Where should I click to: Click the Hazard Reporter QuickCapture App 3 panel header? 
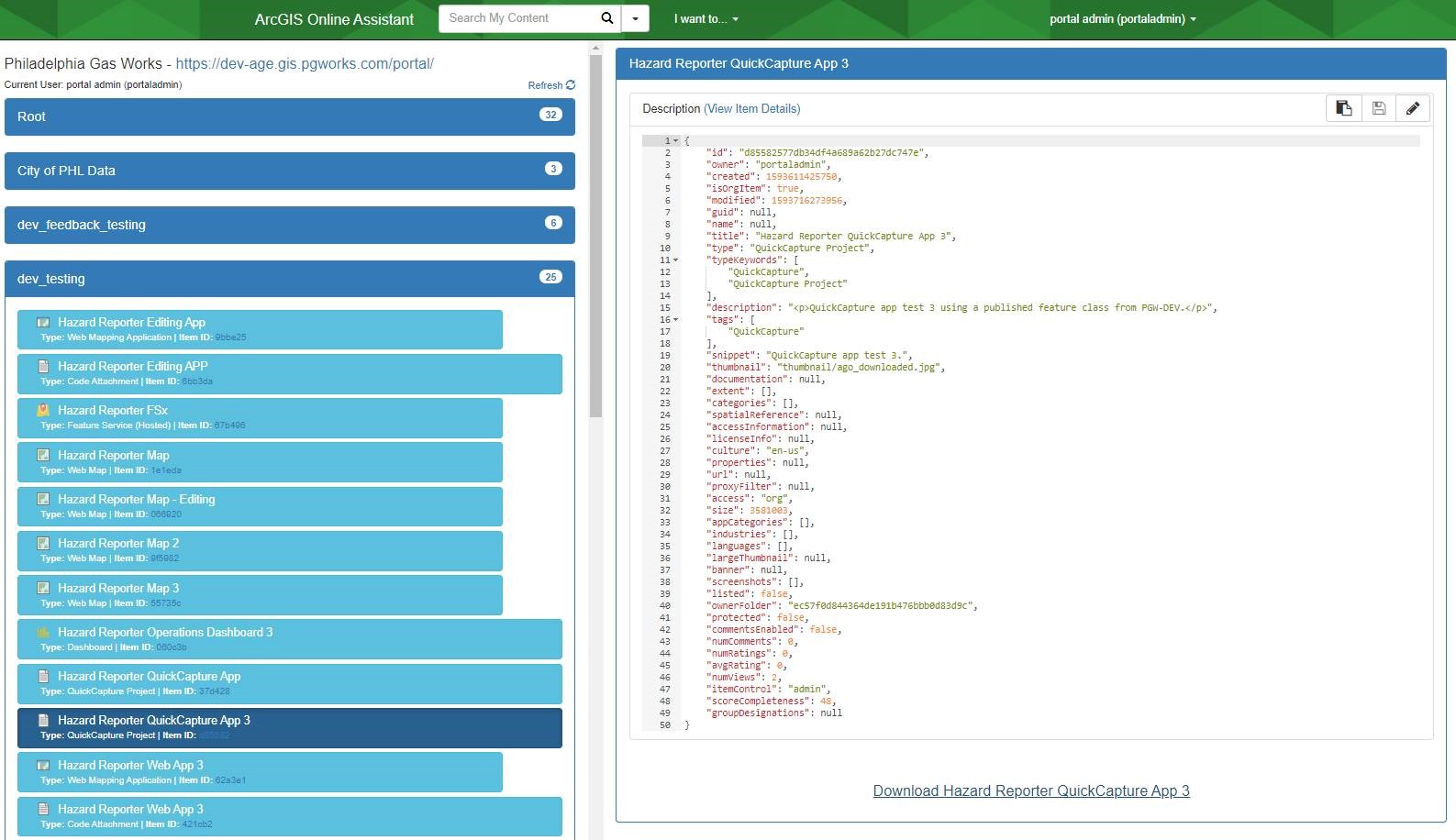pos(1031,63)
